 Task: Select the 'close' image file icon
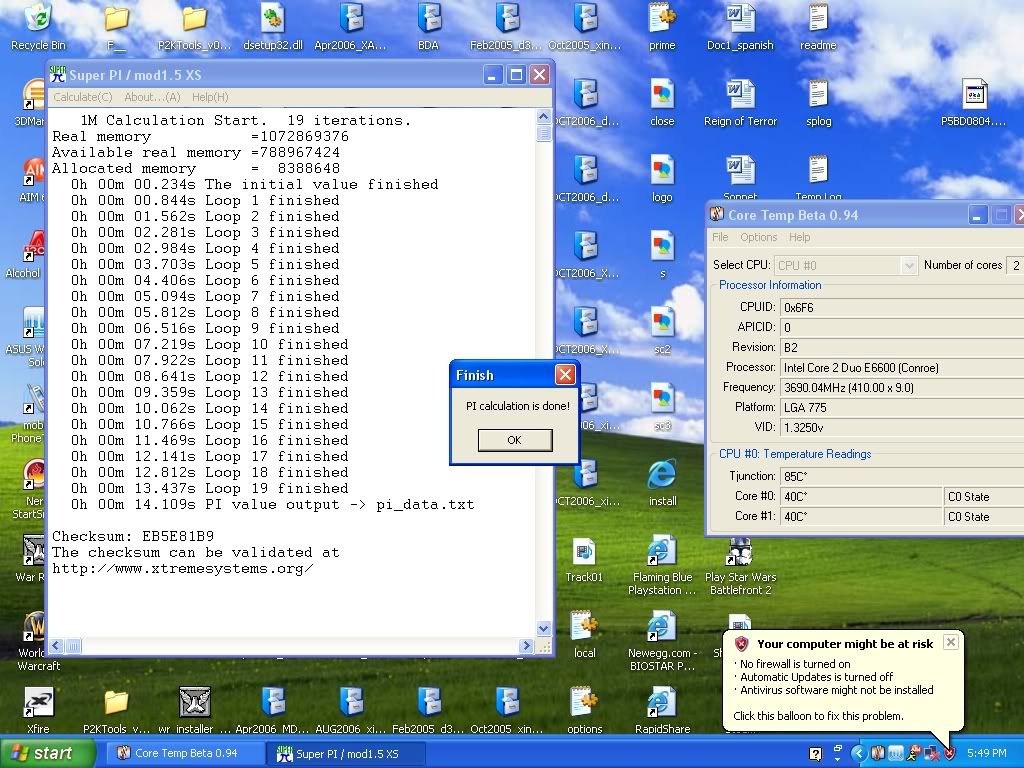(662, 103)
